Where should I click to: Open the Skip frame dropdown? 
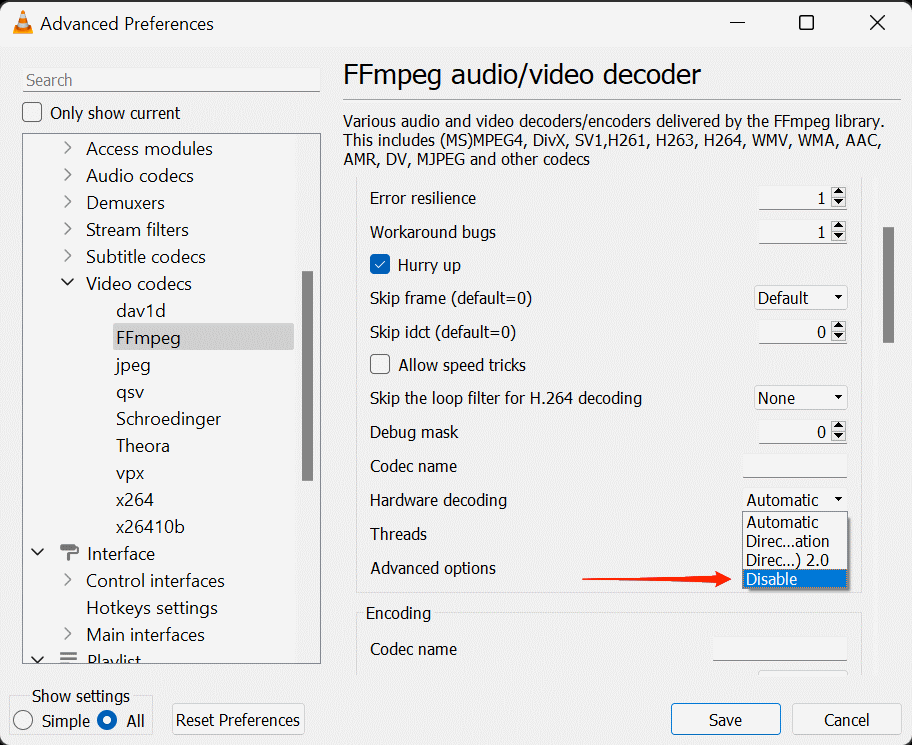click(800, 298)
